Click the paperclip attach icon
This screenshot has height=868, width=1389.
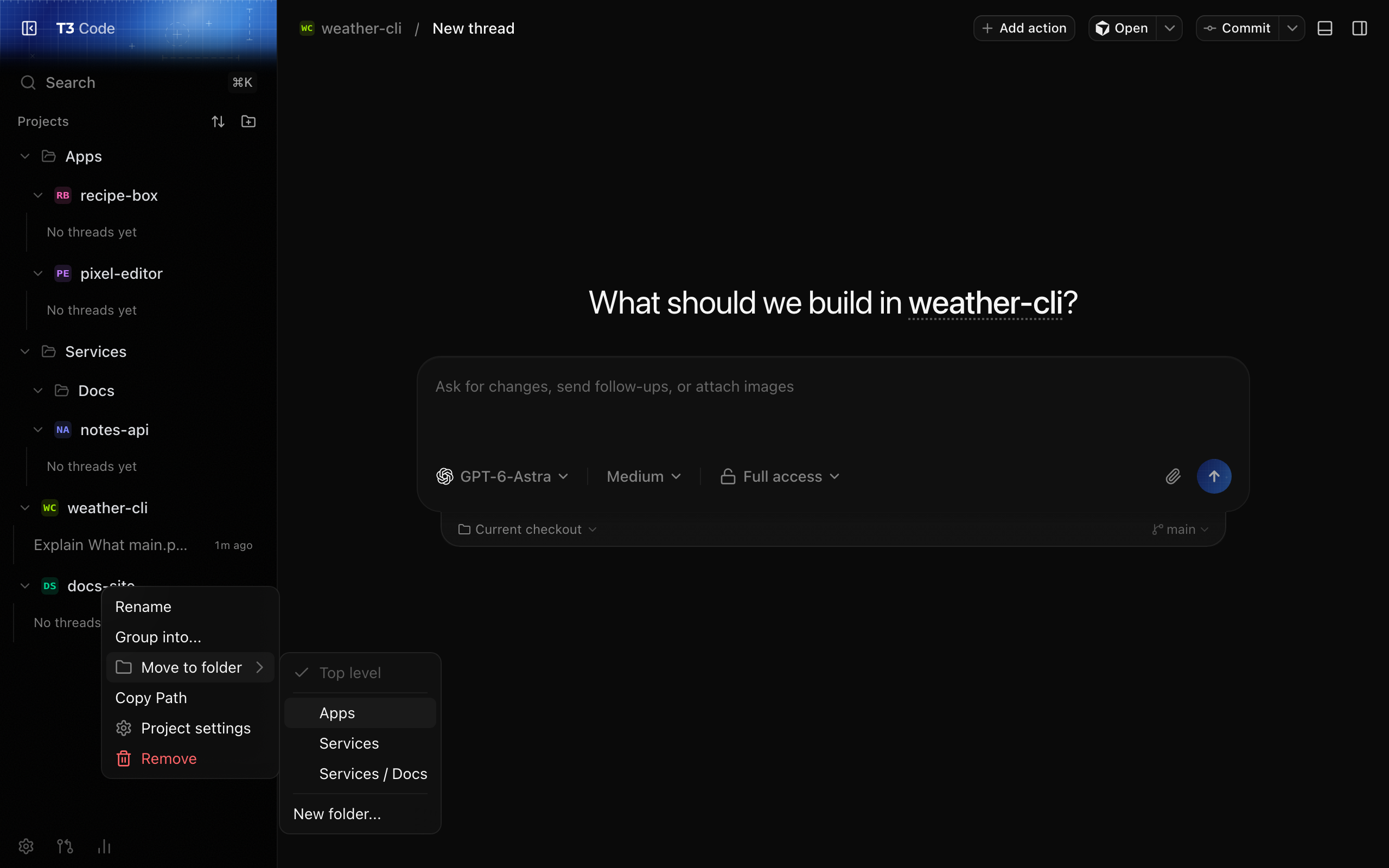tap(1173, 476)
